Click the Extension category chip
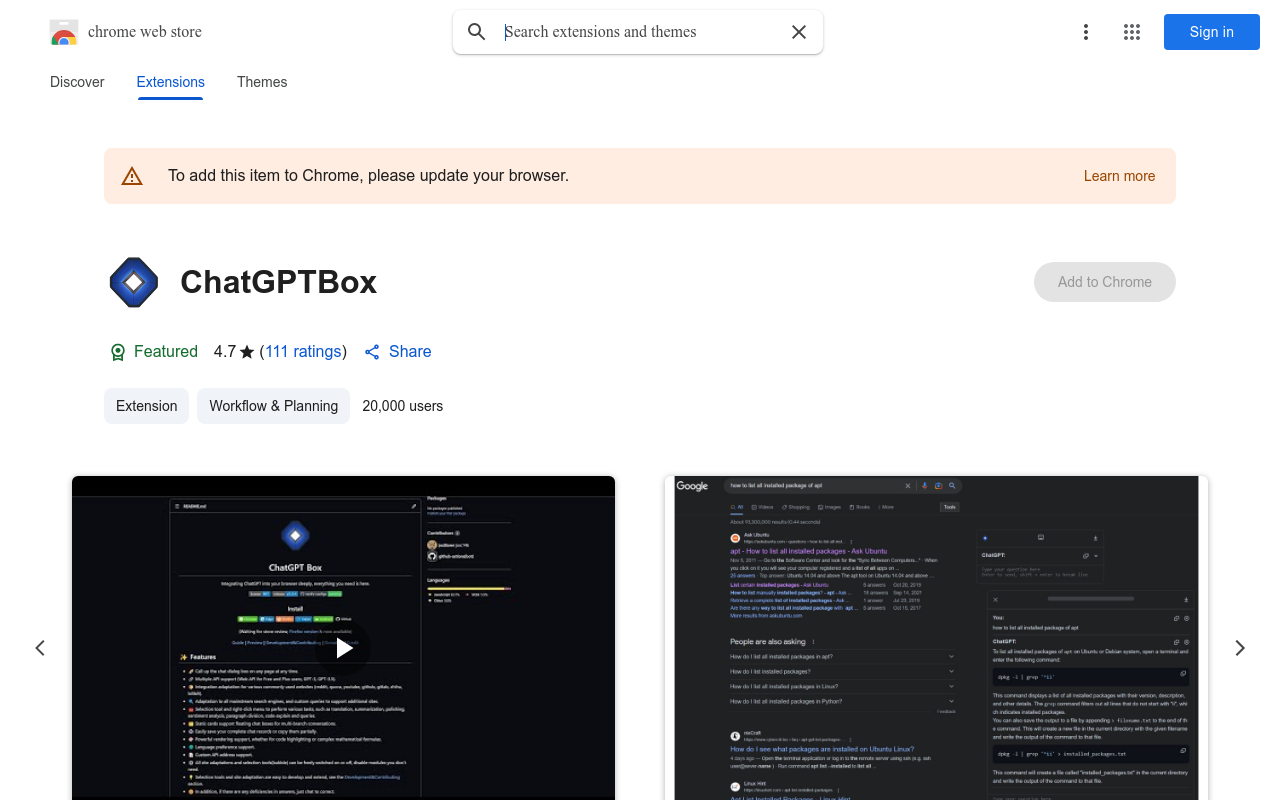The height and width of the screenshot is (800, 1280). pos(146,406)
